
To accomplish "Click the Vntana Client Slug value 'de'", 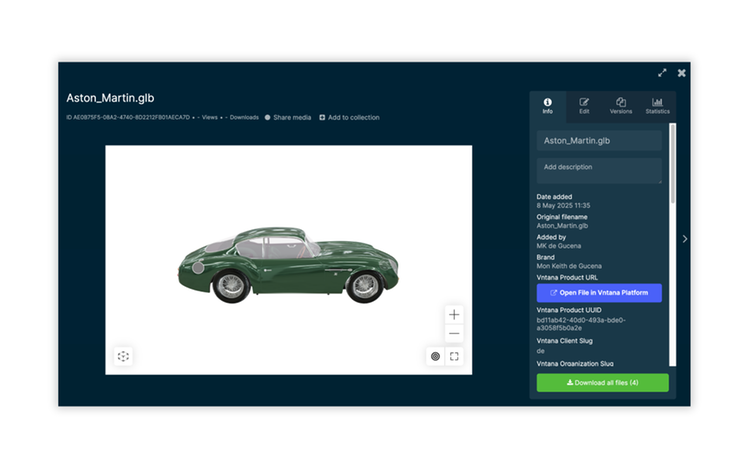I will point(540,351).
